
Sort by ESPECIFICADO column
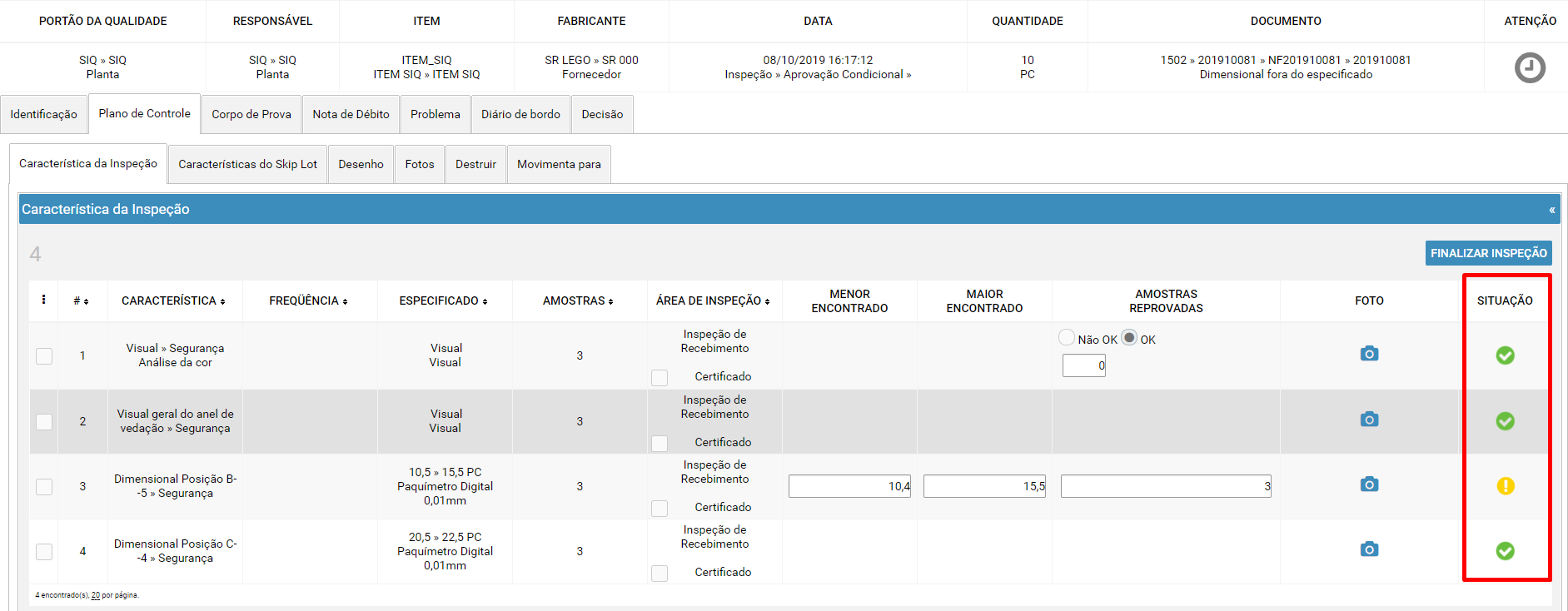[443, 301]
